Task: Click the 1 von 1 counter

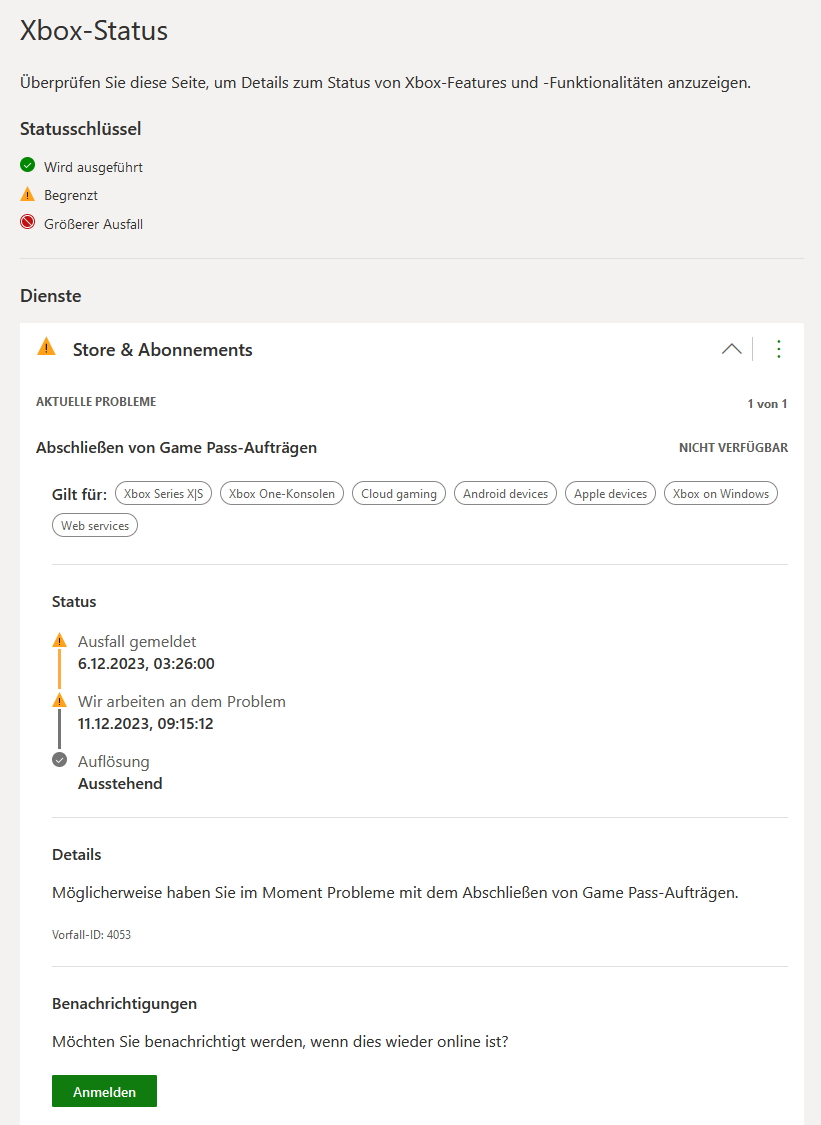Action: click(767, 404)
